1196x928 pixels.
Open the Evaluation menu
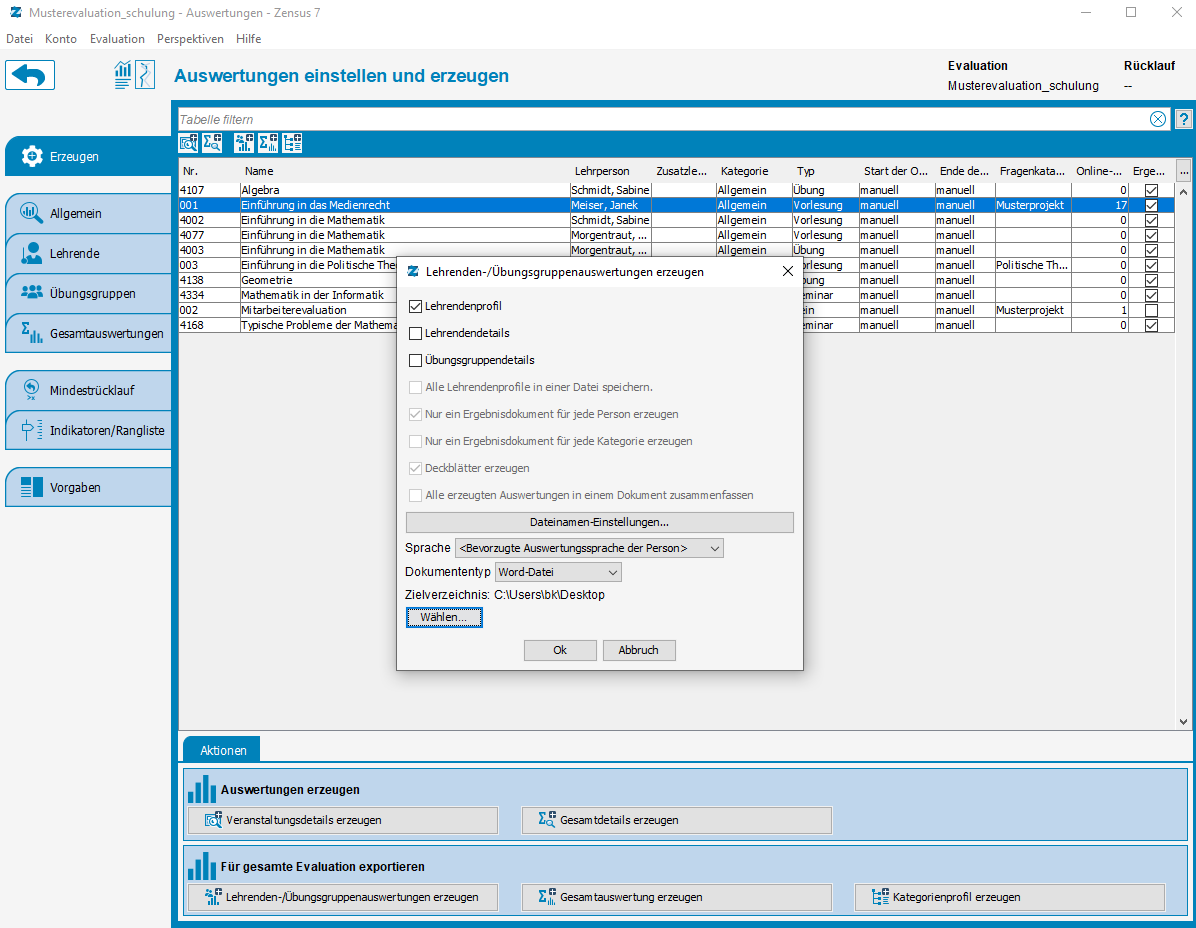(117, 39)
